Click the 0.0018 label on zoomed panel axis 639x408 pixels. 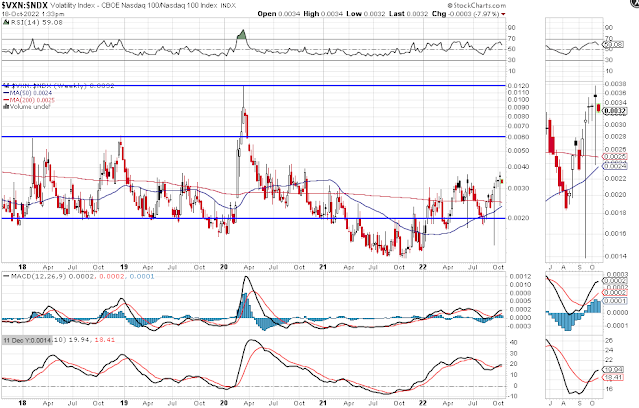point(615,213)
